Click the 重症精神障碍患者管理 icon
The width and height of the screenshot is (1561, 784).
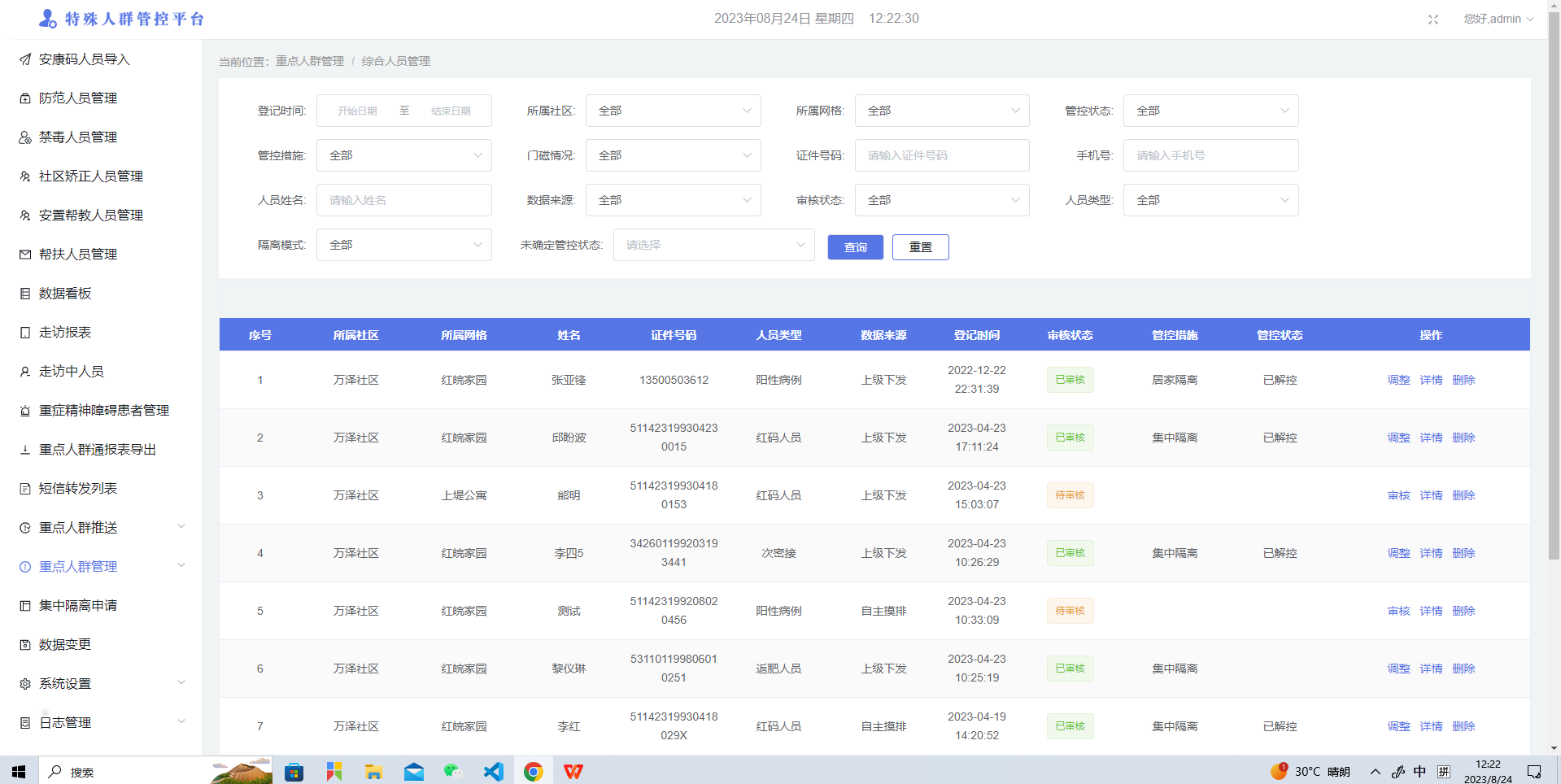click(x=25, y=411)
